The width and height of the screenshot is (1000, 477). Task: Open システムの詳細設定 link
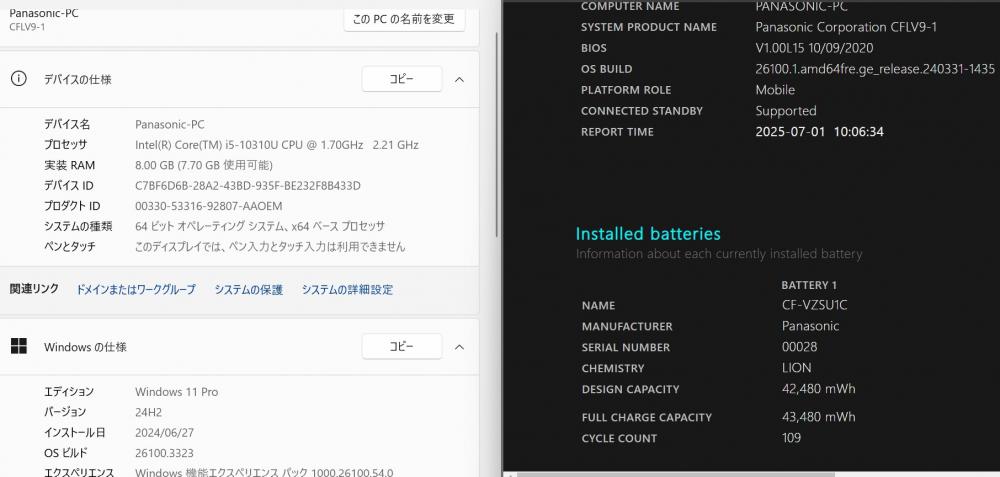tap(347, 290)
